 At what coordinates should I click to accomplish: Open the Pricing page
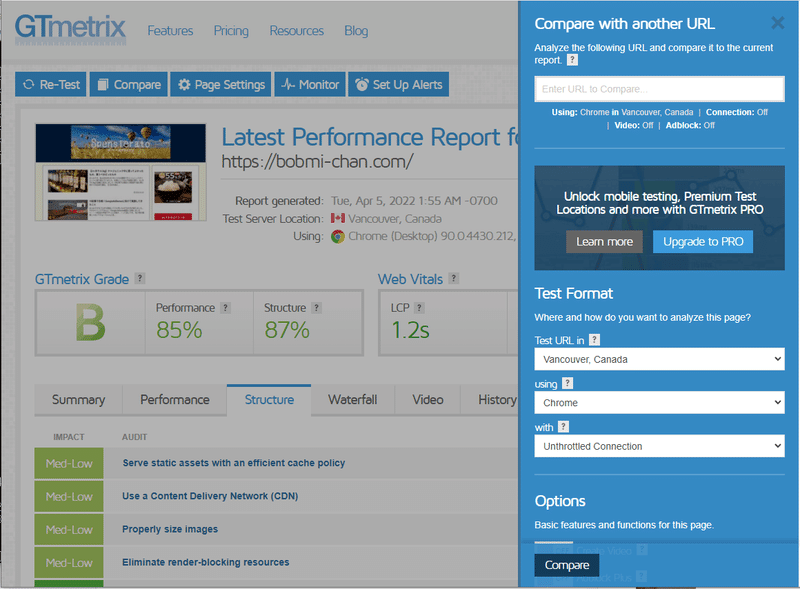[231, 31]
